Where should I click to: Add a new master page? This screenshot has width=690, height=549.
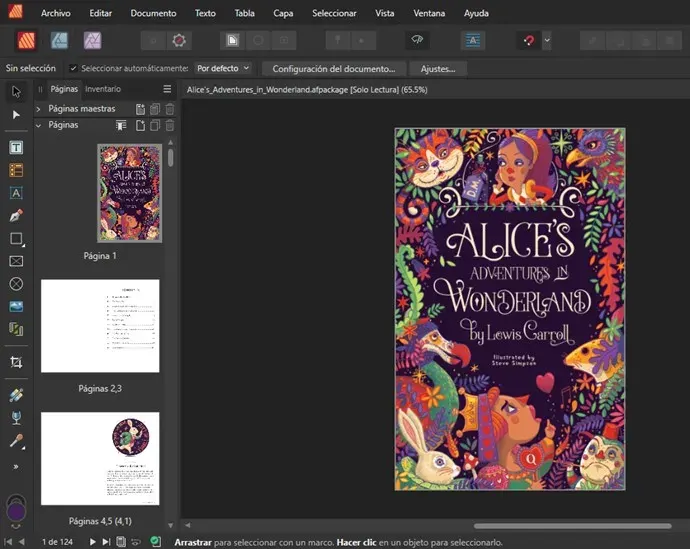click(x=140, y=109)
